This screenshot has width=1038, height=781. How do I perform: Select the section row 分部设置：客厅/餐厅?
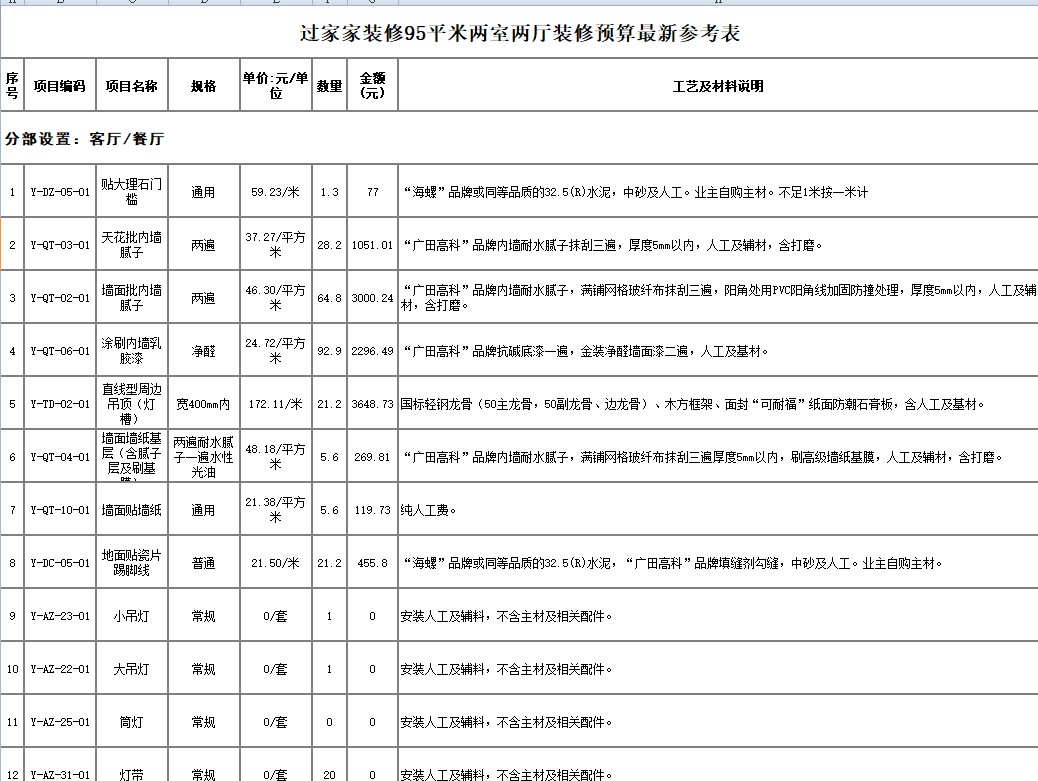coord(519,138)
